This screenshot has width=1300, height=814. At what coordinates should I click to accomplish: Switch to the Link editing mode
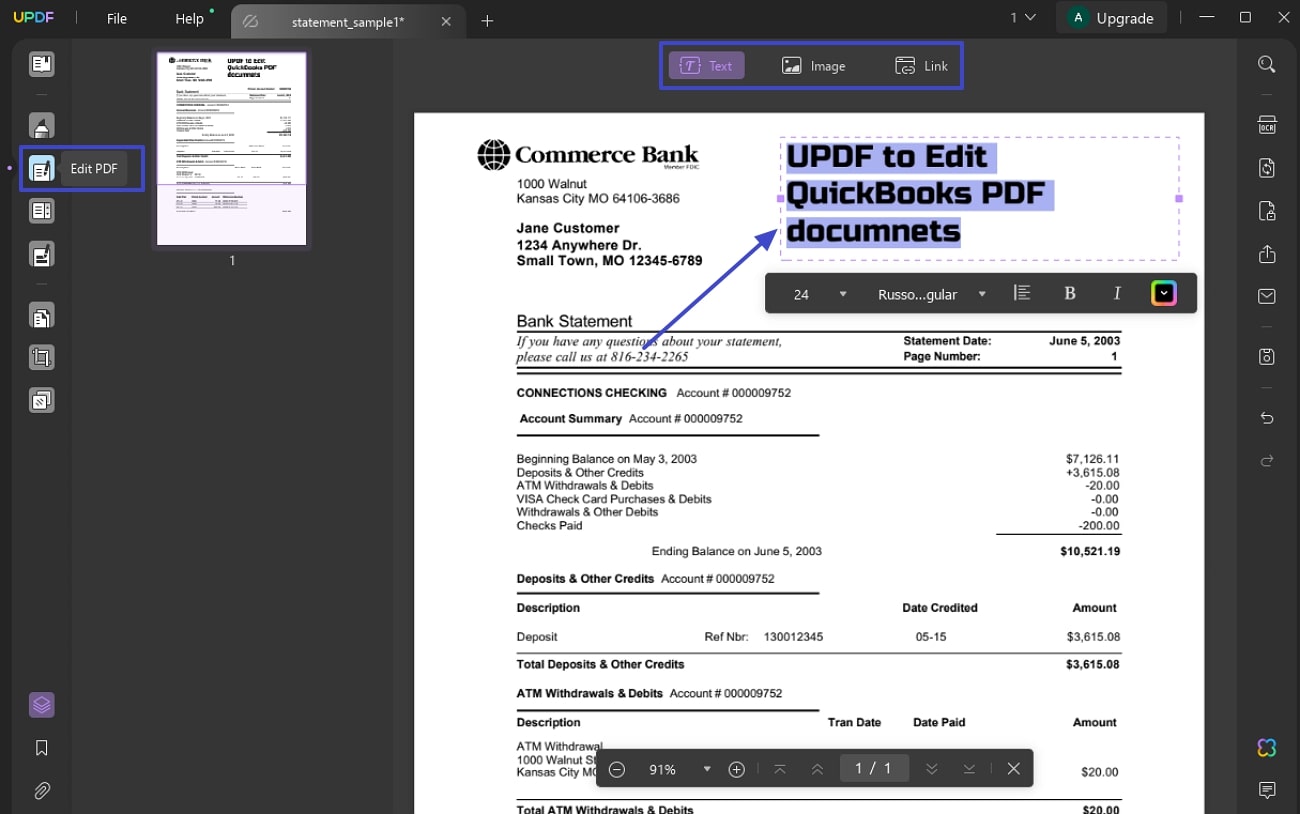click(921, 65)
